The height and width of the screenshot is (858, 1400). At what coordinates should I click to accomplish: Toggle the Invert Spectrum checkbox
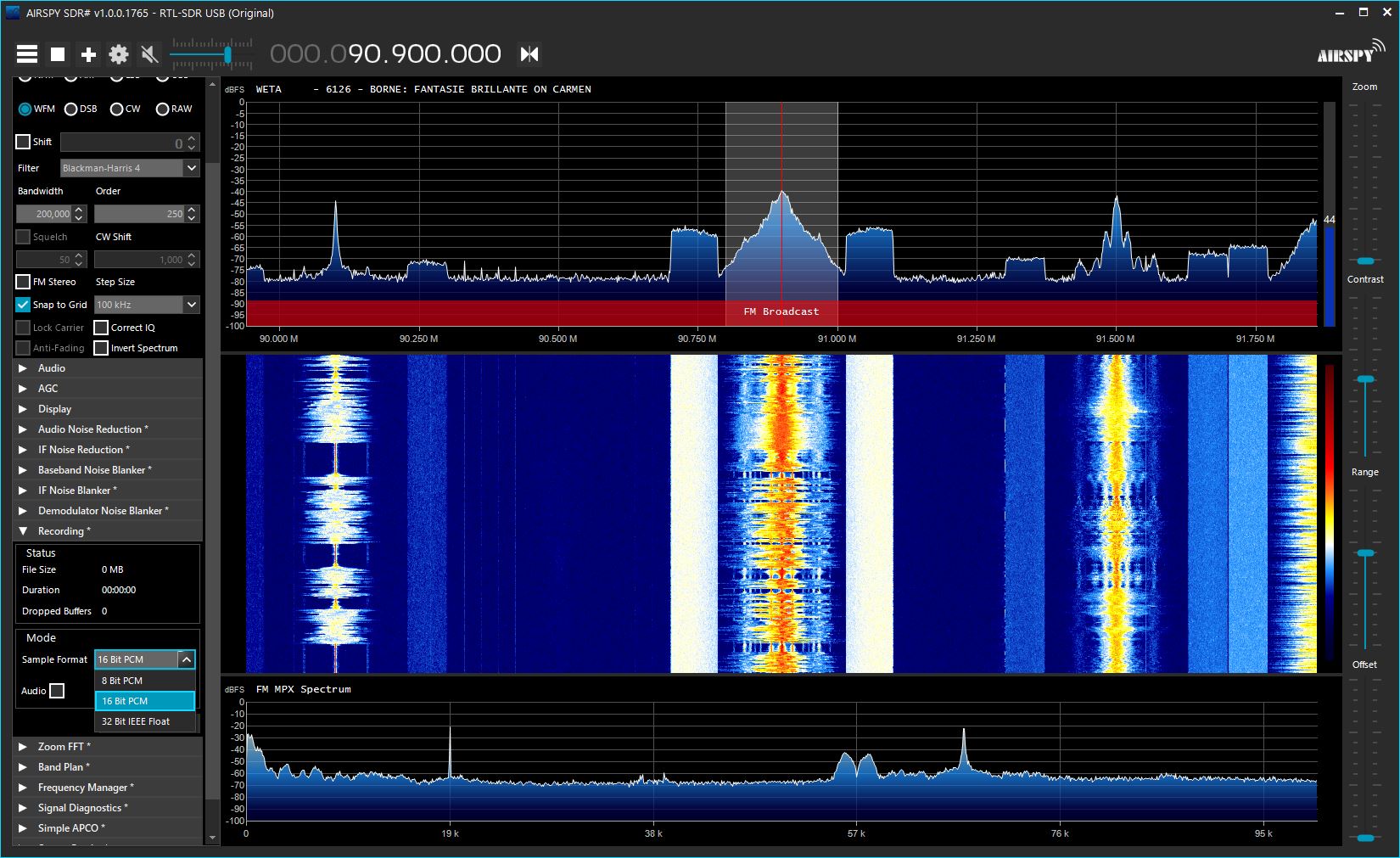[x=101, y=348]
